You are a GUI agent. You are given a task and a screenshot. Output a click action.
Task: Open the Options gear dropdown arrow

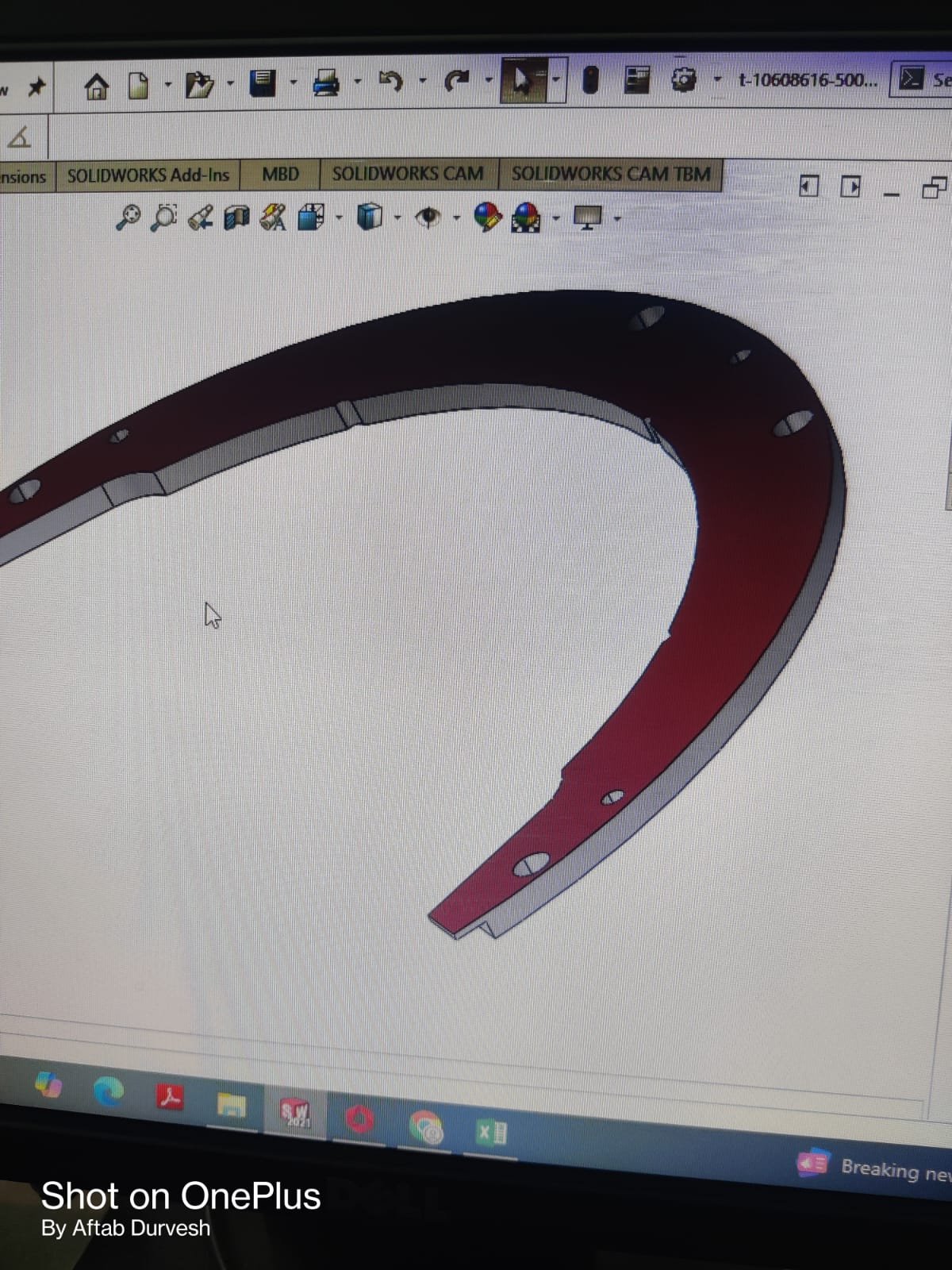coord(717,79)
